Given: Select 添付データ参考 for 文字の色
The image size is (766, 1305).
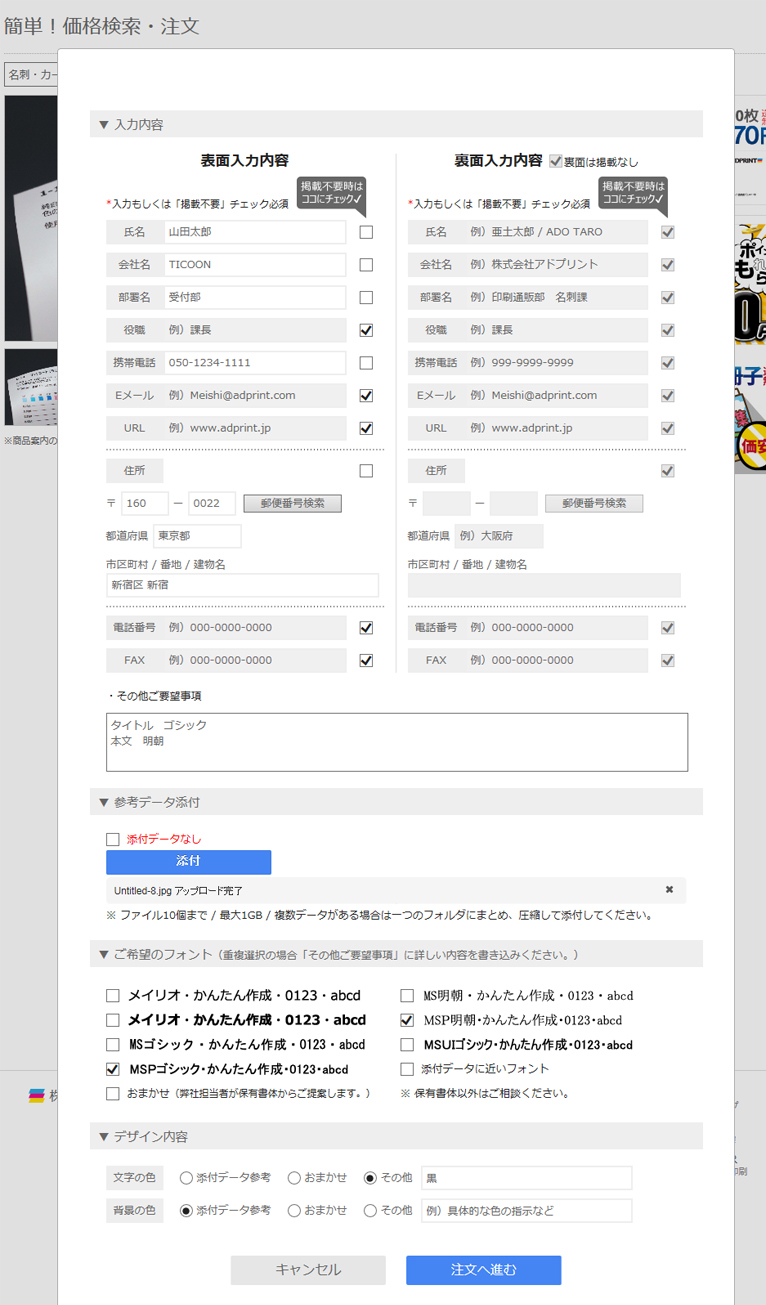Looking at the screenshot, I should (x=186, y=1178).
